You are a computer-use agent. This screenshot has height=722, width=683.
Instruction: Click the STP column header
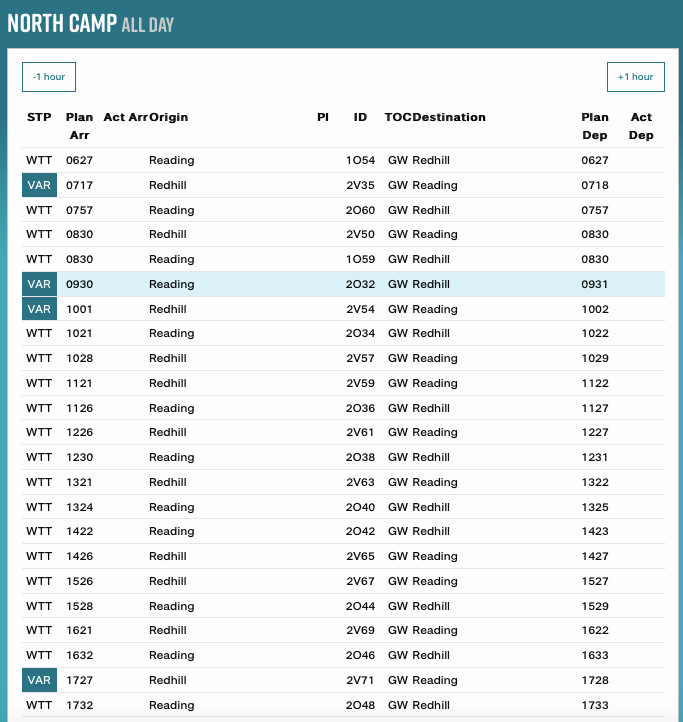tap(39, 117)
